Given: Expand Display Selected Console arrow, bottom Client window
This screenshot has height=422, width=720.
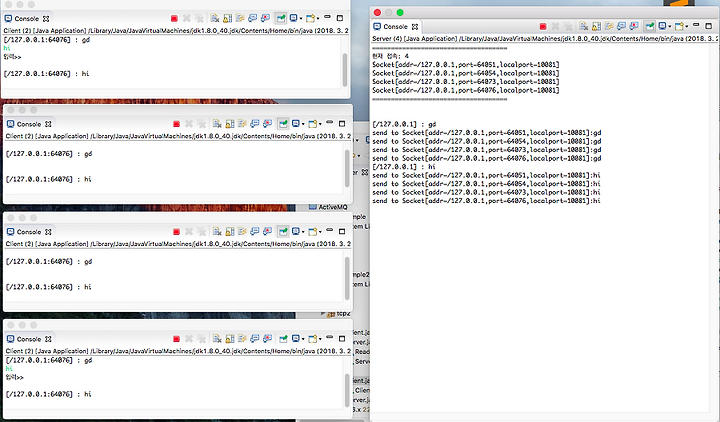Looking at the screenshot, I should click(x=303, y=339).
